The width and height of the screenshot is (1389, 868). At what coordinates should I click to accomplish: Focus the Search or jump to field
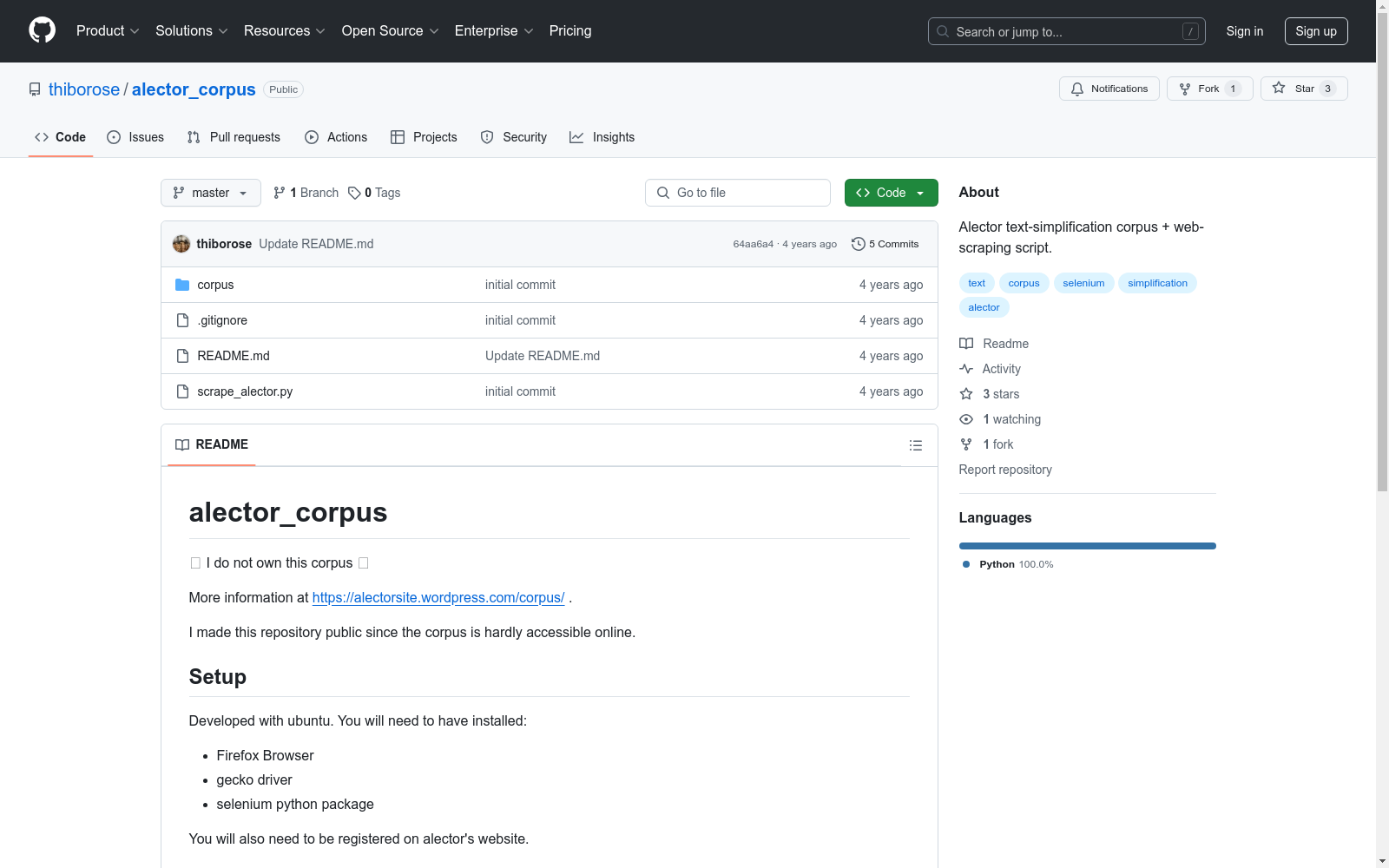[1067, 31]
